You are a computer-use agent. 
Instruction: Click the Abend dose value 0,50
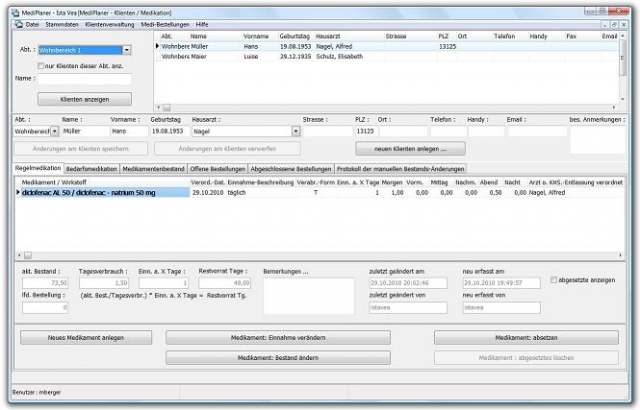point(496,193)
